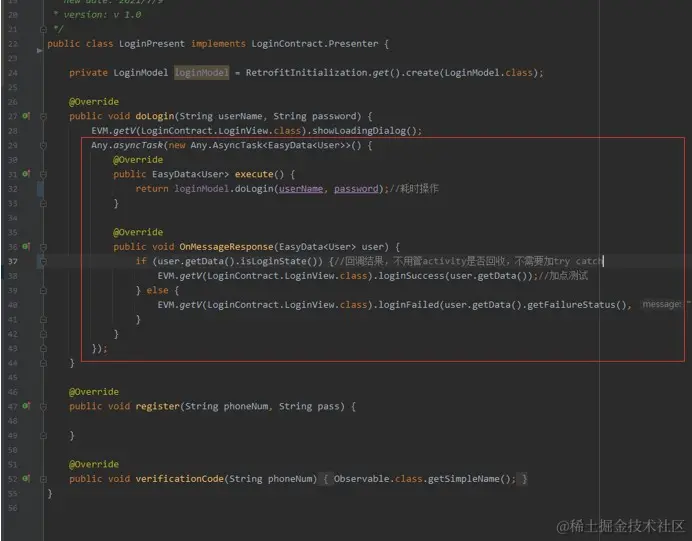The image size is (692, 541).
Task: Collapse the doLogin method at line 27
Action: [x=43, y=116]
